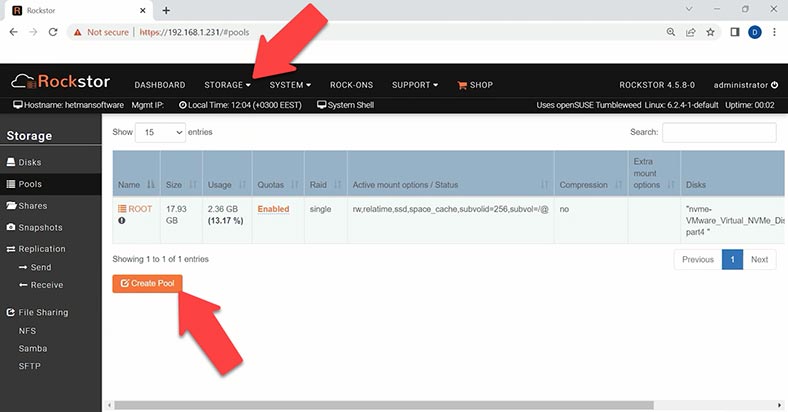
Task: Bookmark this page with star icon
Action: point(710,32)
